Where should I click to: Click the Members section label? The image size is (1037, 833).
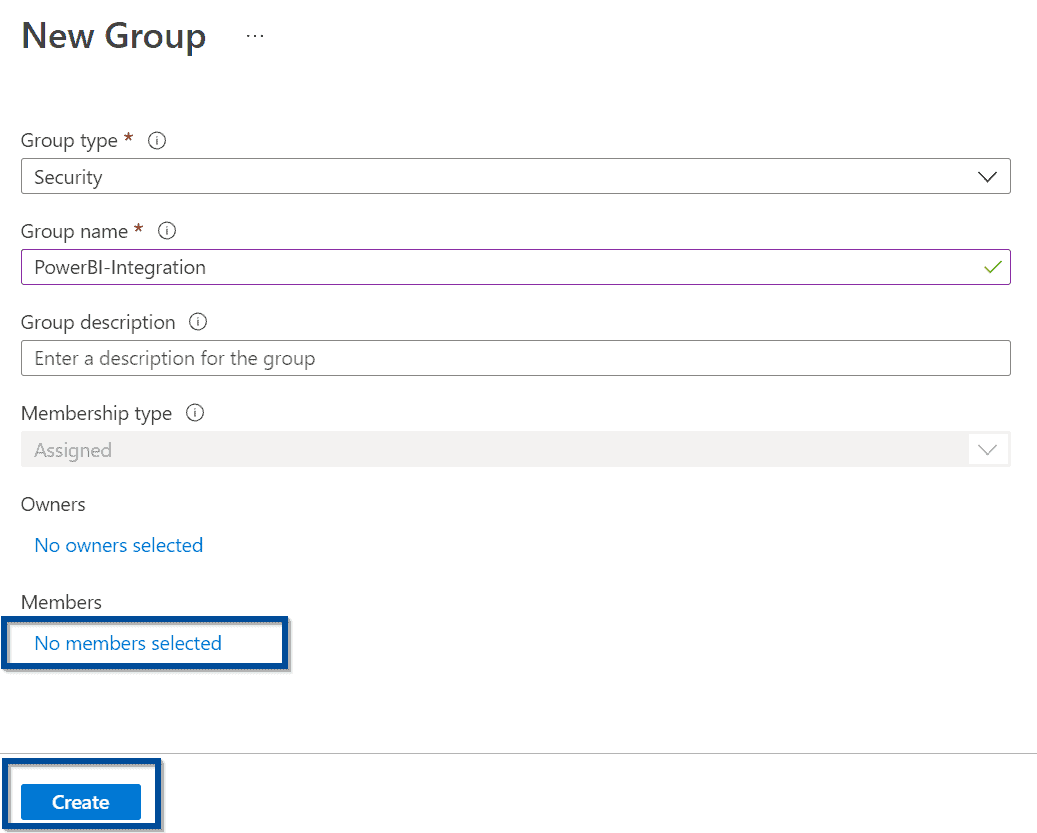pos(62,602)
